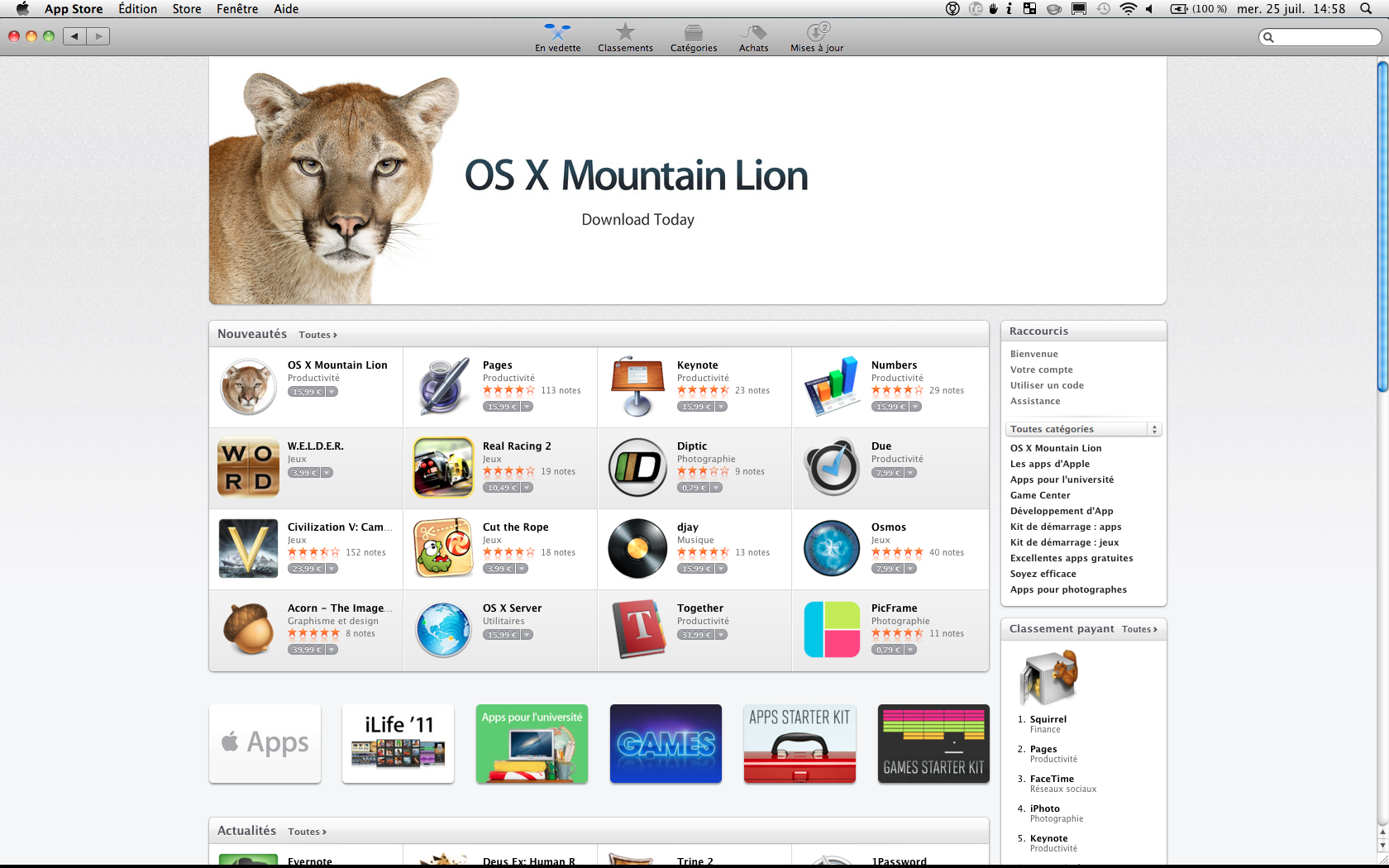Open the Together app icon
Viewport: 1389px width, 868px height.
[x=637, y=629]
